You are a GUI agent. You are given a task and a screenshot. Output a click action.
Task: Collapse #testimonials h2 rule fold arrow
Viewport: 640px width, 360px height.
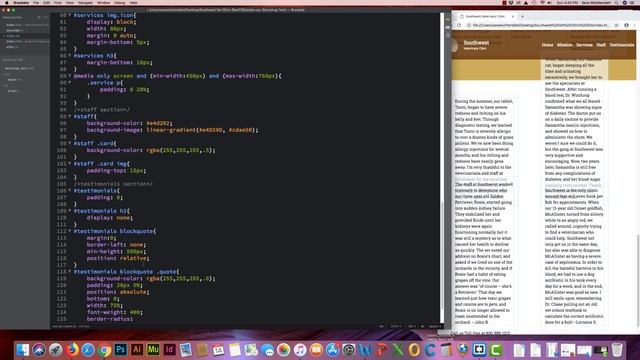pos(70,211)
